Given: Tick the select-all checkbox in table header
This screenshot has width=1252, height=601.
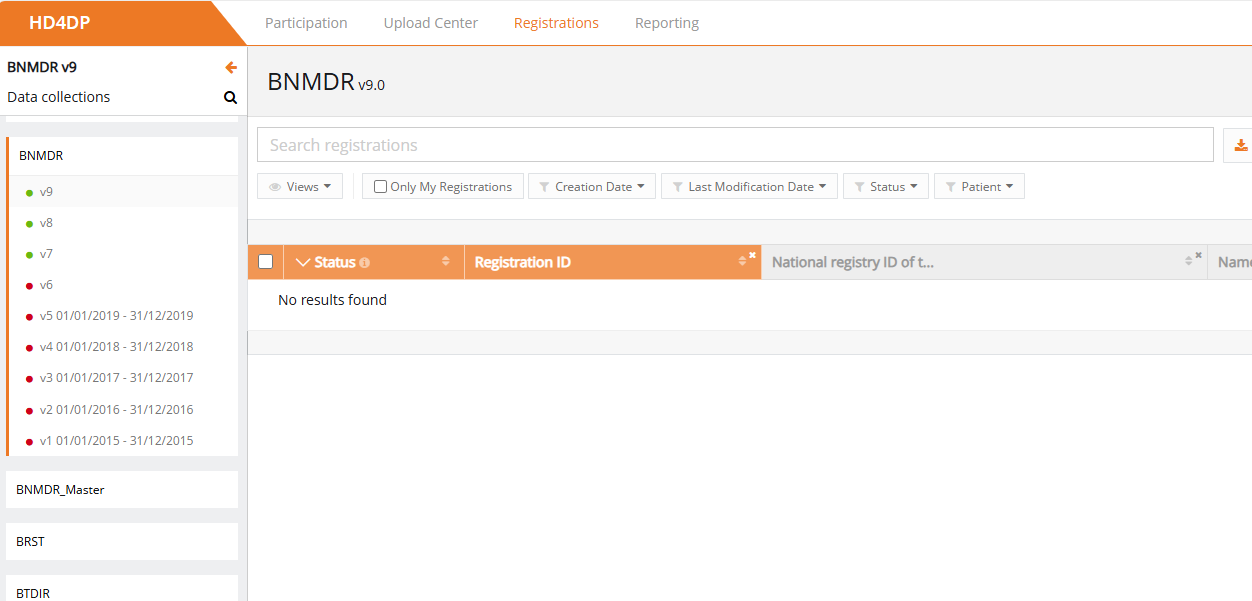Looking at the screenshot, I should point(266,262).
